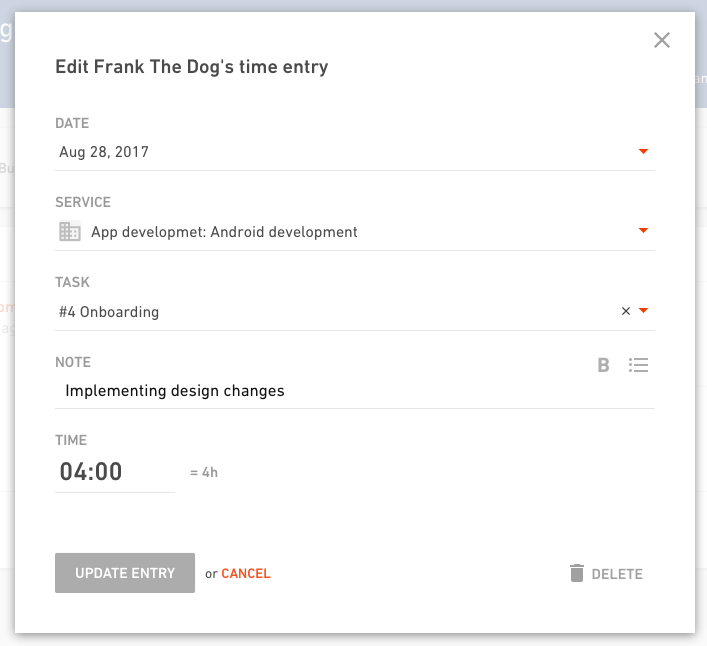Open the date picker dropdown arrow
Viewport: 707px width, 646px height.
(644, 152)
